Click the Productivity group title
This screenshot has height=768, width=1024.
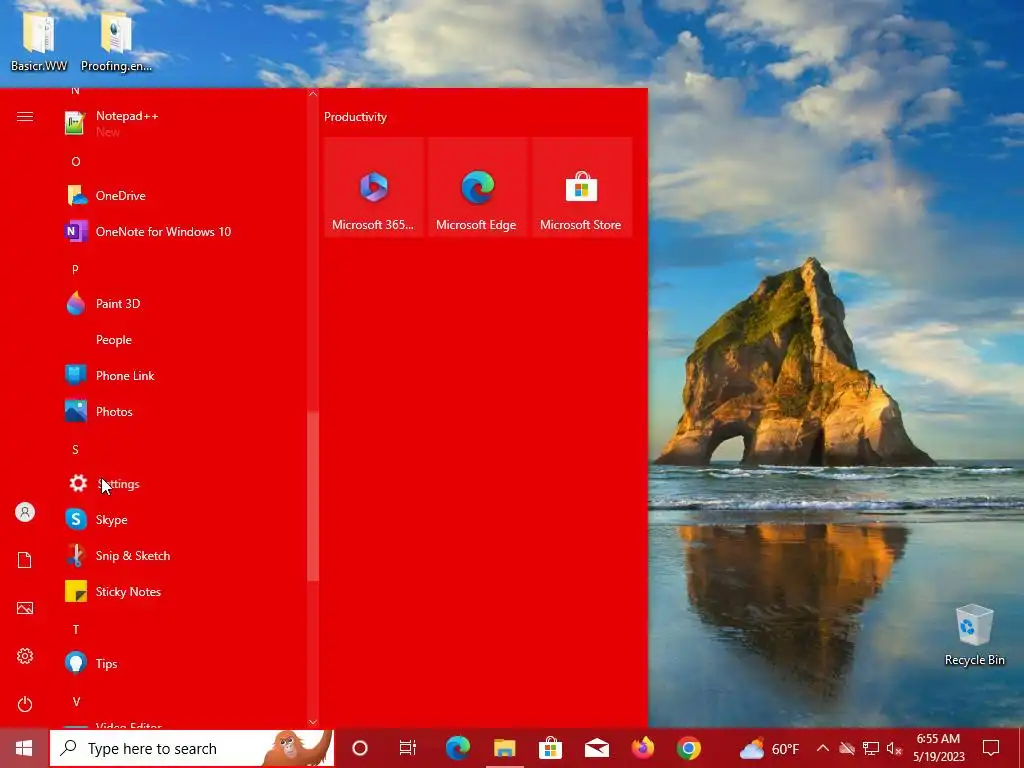[x=355, y=117]
